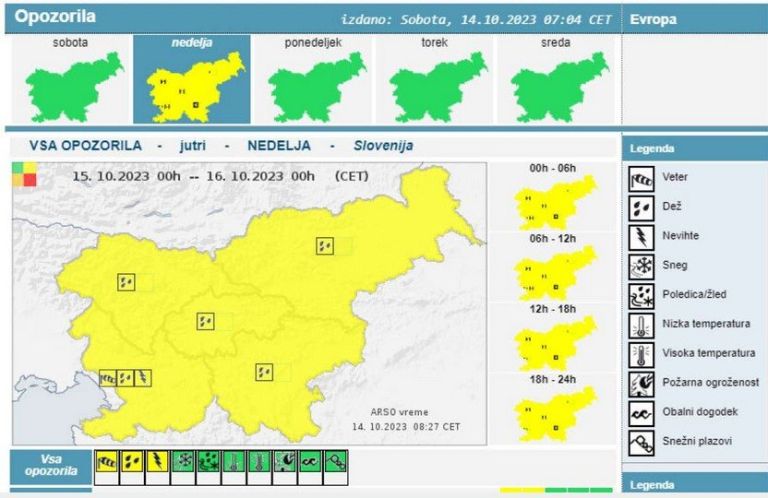Select the avalanche filter in bottom toolbar

[338, 461]
